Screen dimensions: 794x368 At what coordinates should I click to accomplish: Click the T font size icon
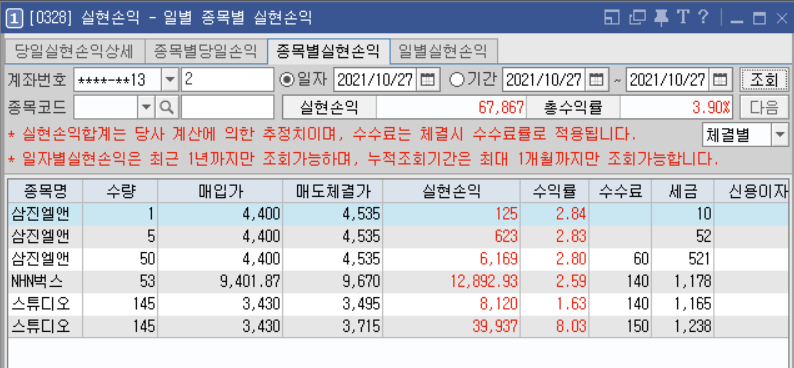(x=683, y=18)
